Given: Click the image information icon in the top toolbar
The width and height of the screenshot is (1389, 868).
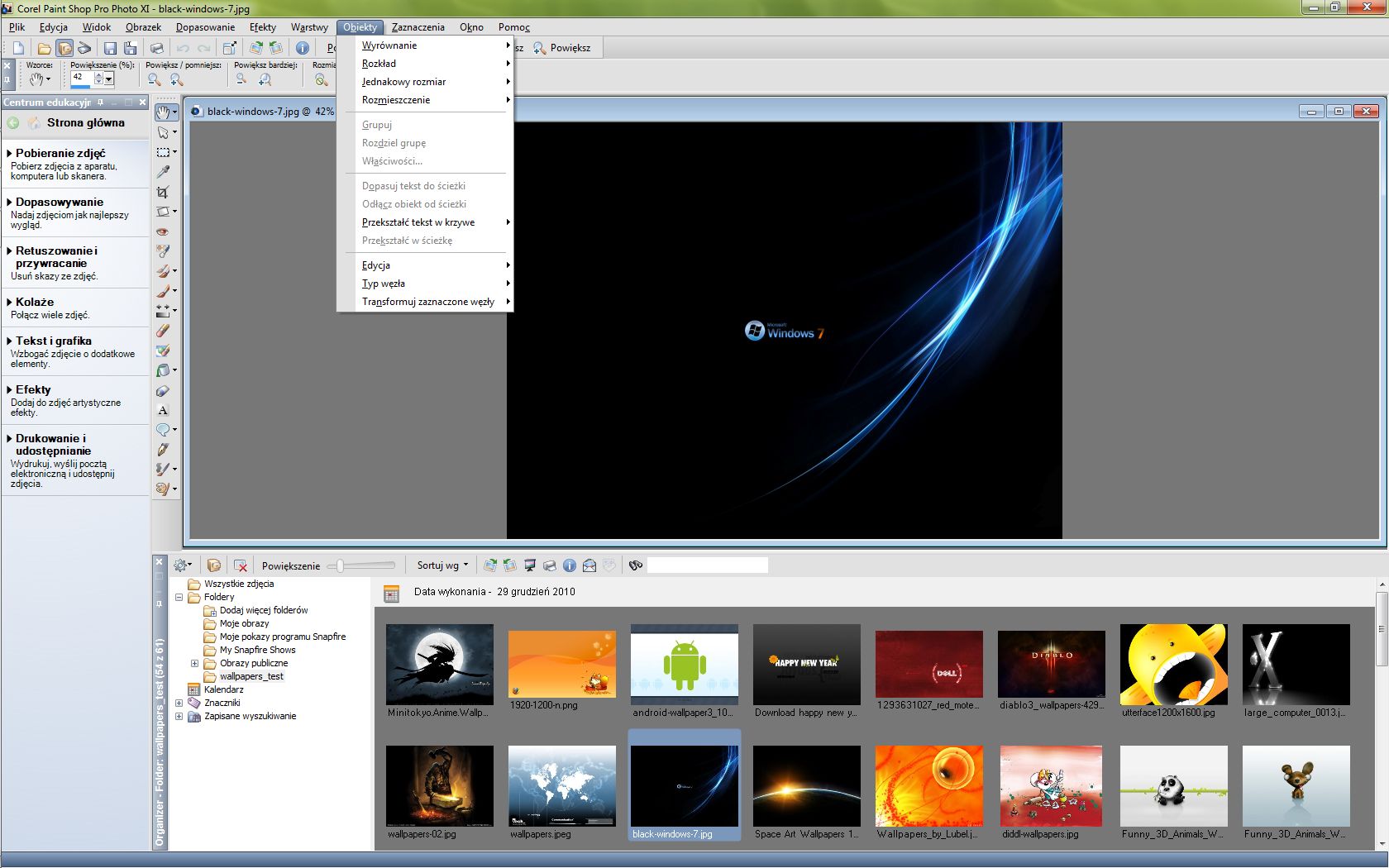Looking at the screenshot, I should tap(303, 48).
